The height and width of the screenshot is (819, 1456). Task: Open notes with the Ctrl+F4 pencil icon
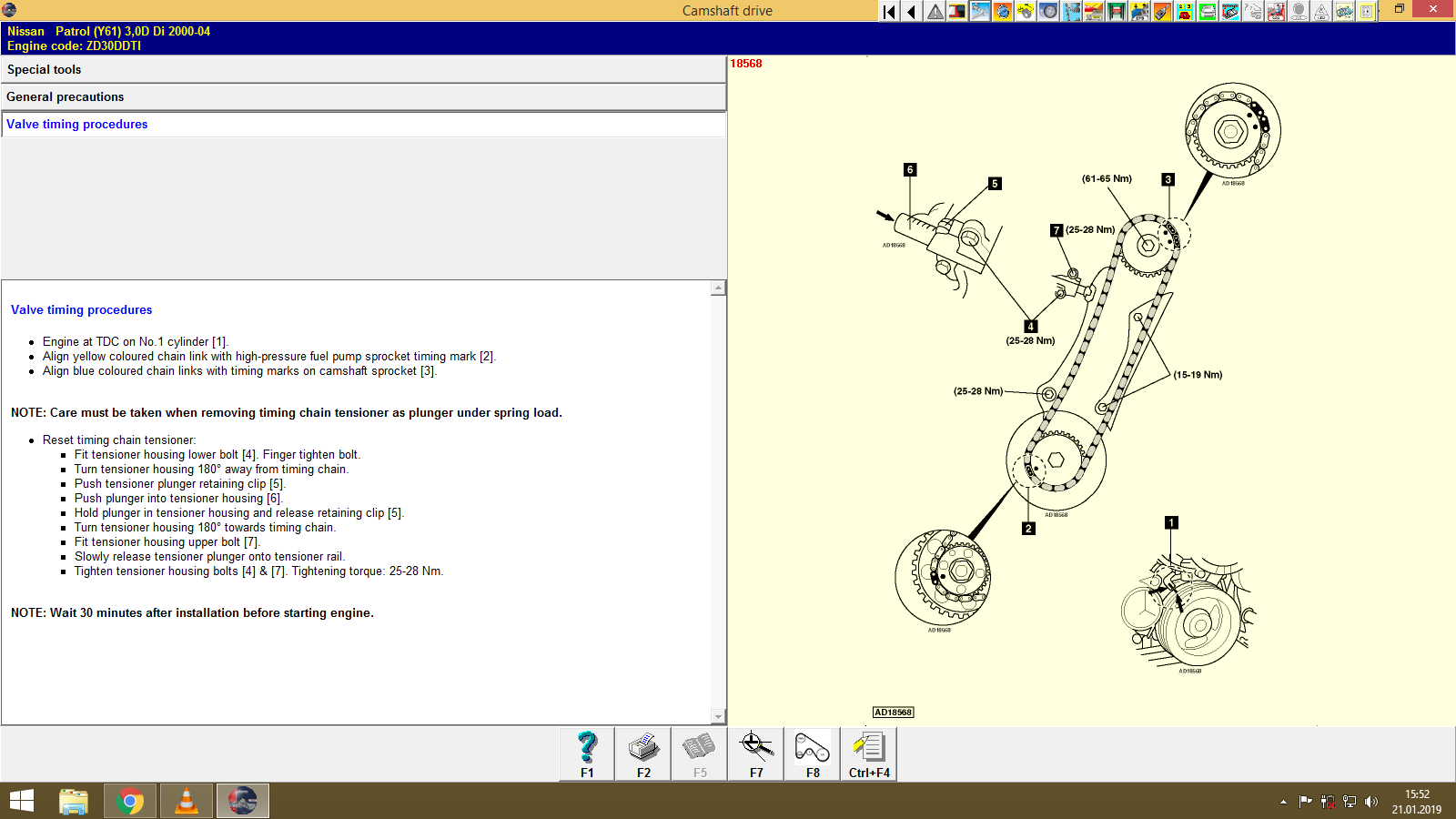[869, 753]
